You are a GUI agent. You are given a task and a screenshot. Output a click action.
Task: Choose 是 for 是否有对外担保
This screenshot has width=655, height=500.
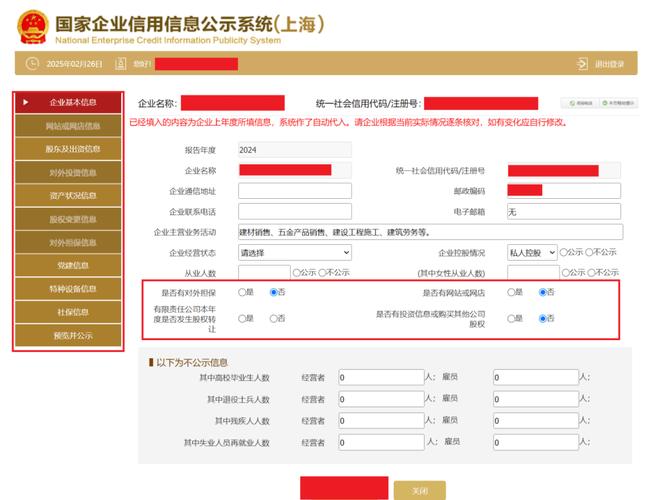pos(242,292)
